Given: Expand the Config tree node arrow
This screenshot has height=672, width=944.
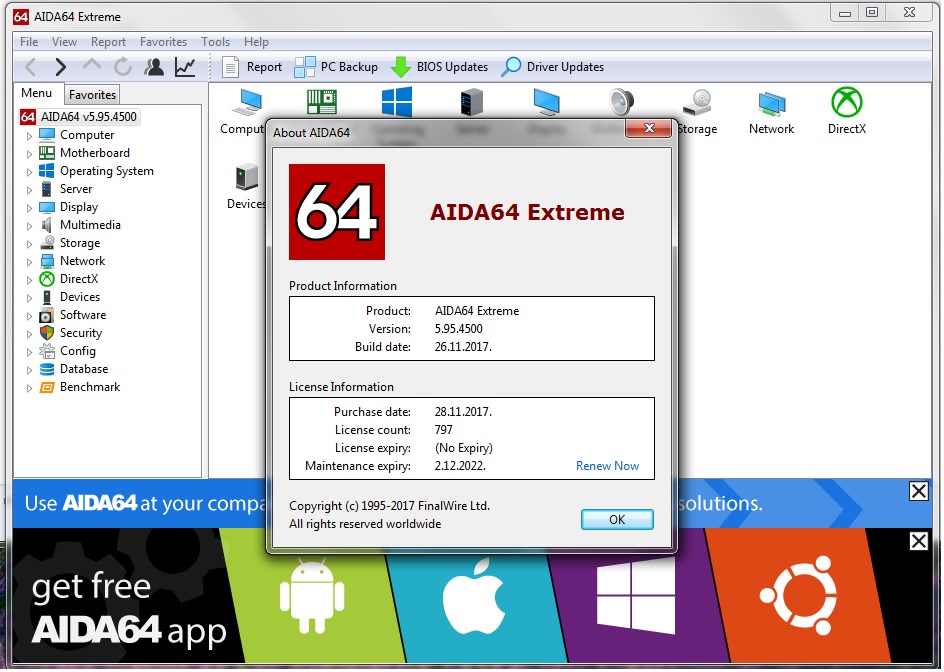Looking at the screenshot, I should pos(29,352).
